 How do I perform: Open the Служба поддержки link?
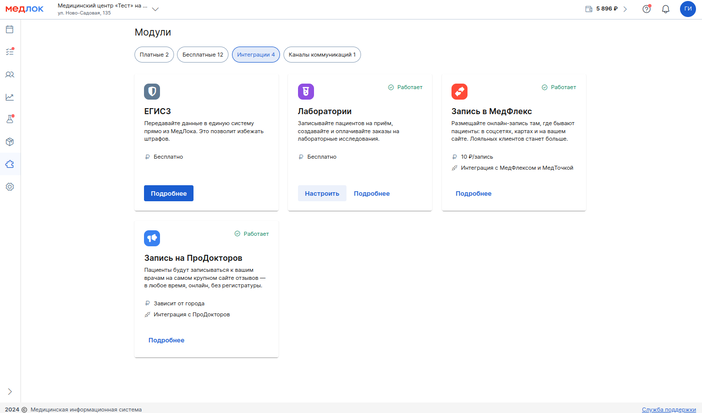[669, 409]
